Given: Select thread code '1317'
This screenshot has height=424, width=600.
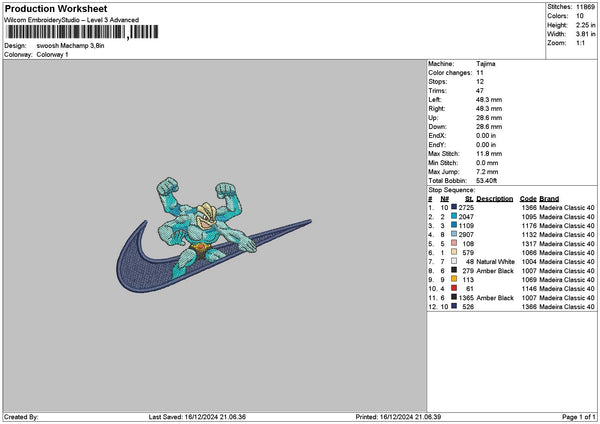Looking at the screenshot, I should point(529,244).
